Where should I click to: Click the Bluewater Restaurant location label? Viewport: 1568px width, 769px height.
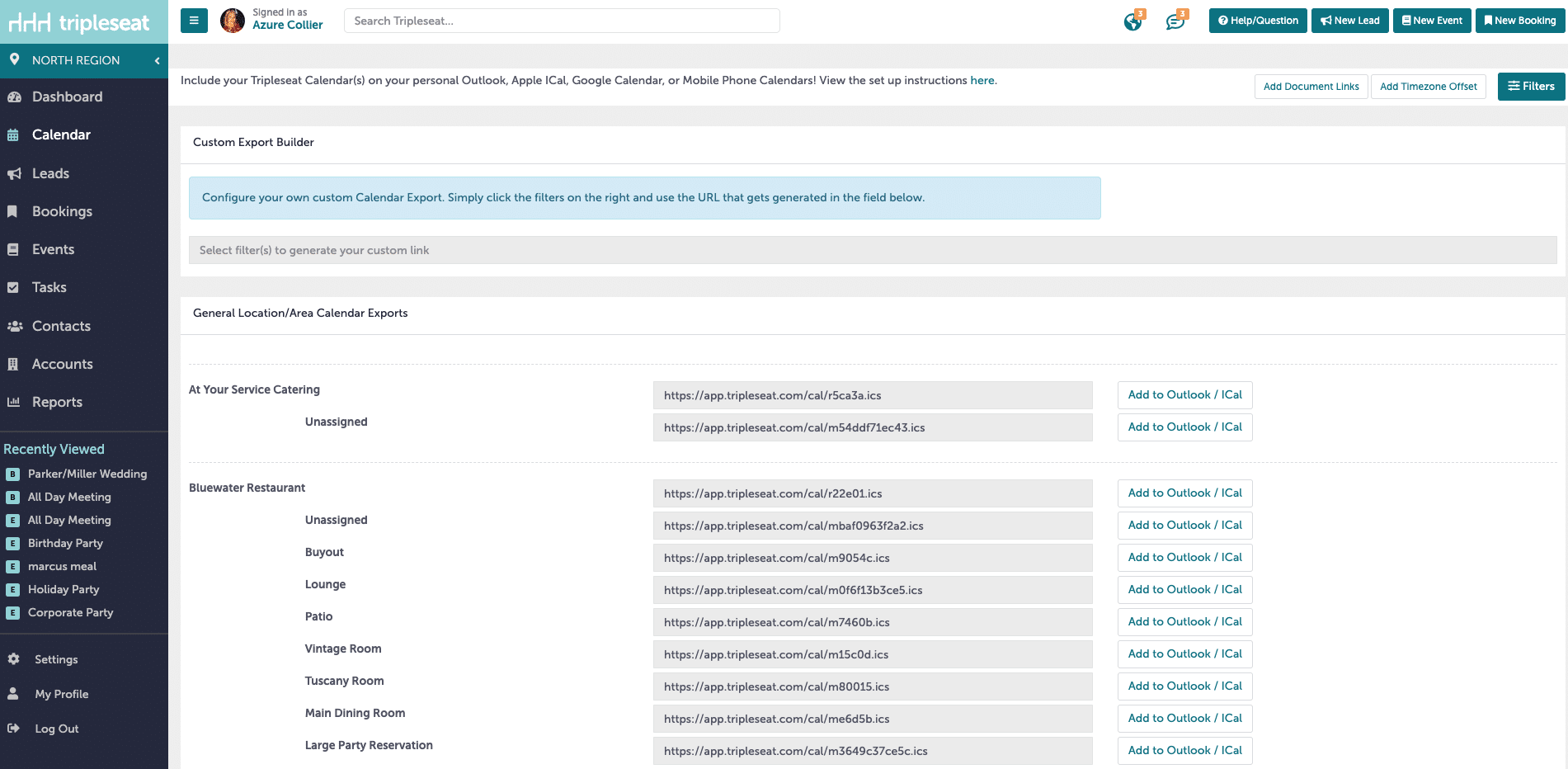click(x=247, y=488)
